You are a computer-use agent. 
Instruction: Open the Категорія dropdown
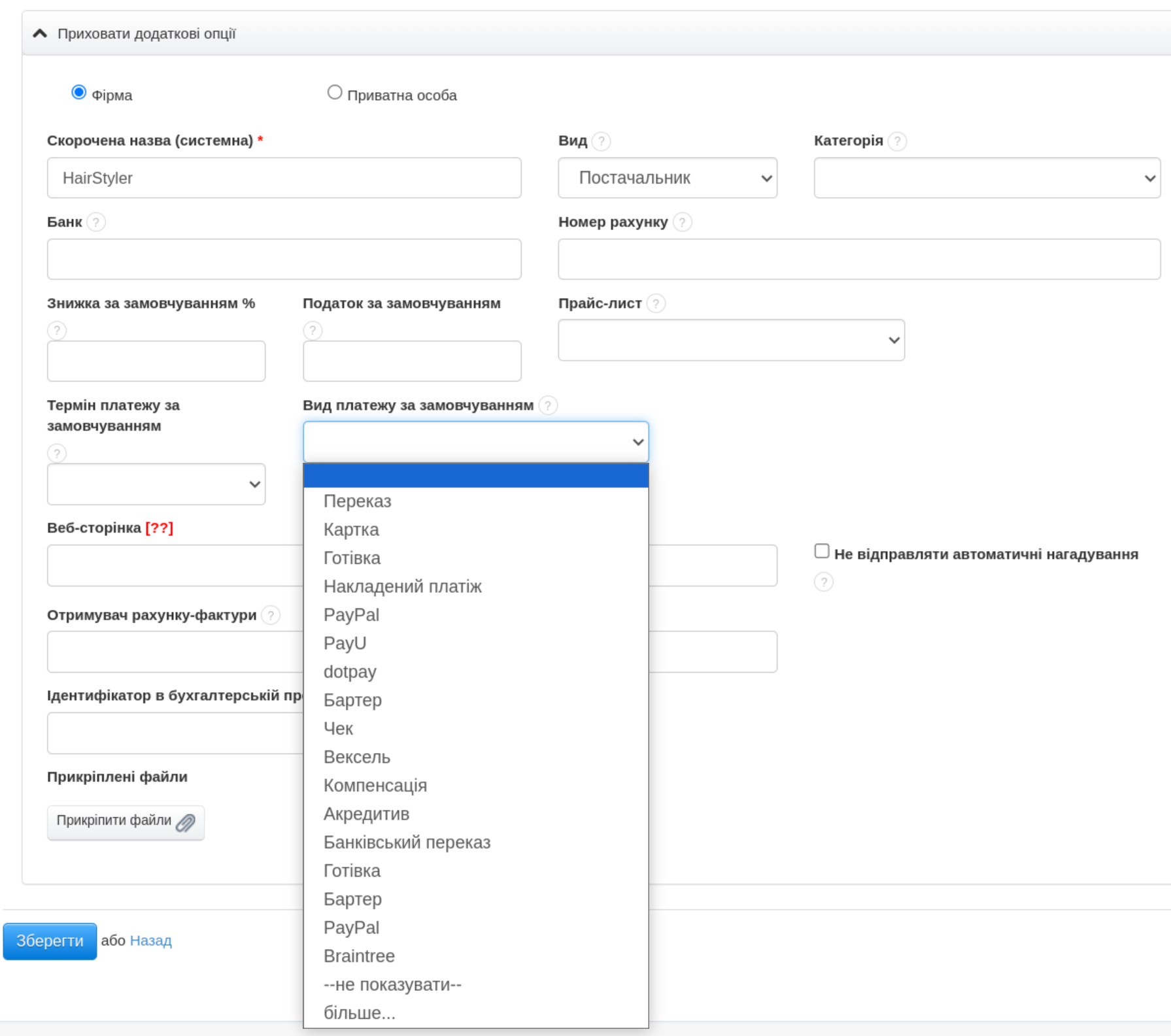tap(986, 178)
